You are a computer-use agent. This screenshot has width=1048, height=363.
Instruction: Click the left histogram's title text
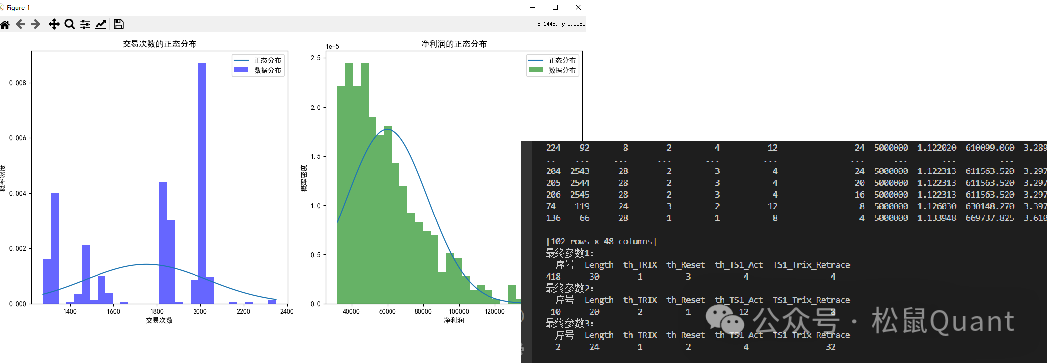(x=159, y=43)
